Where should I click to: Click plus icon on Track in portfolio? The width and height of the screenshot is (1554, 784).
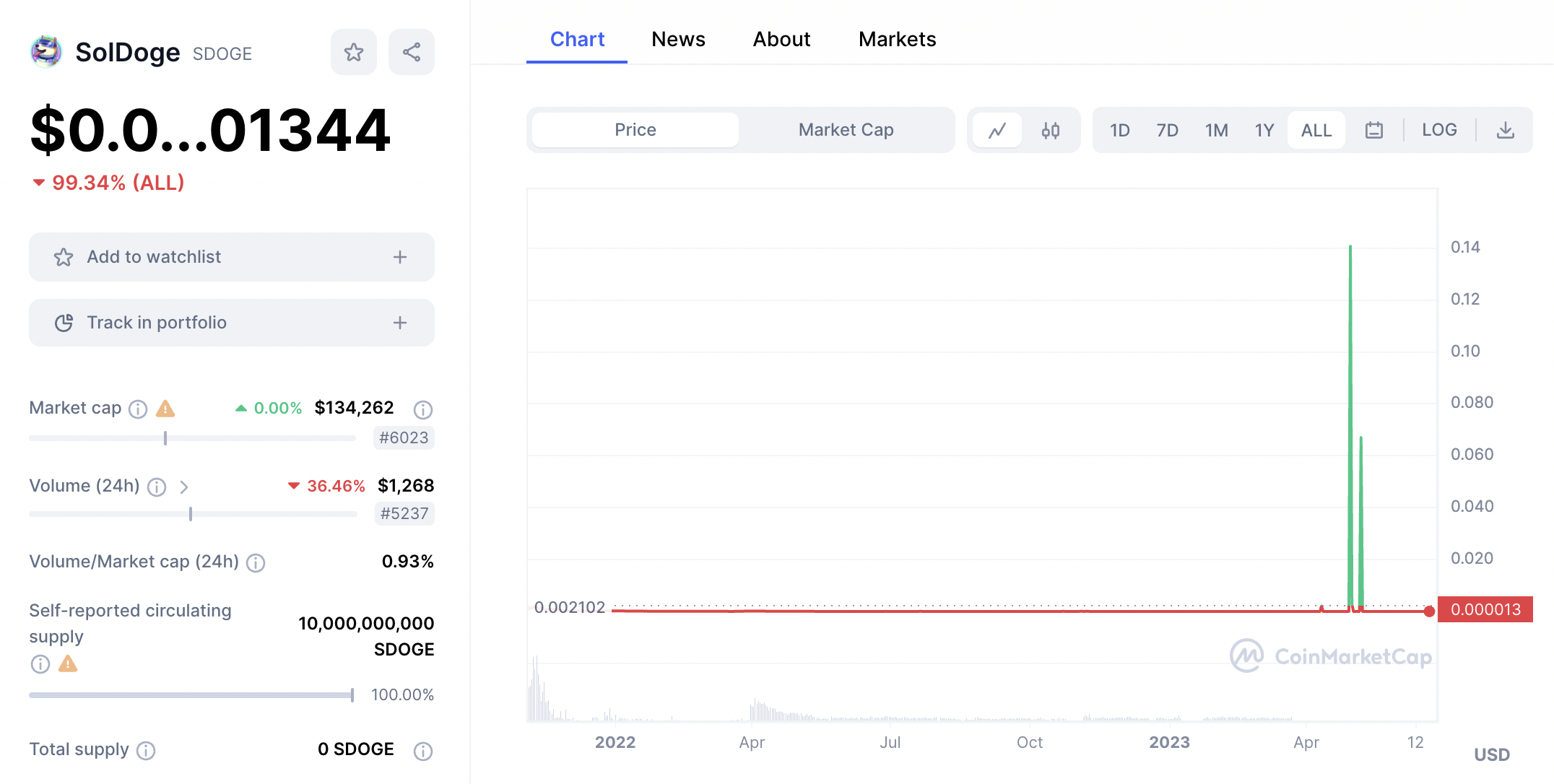point(400,323)
